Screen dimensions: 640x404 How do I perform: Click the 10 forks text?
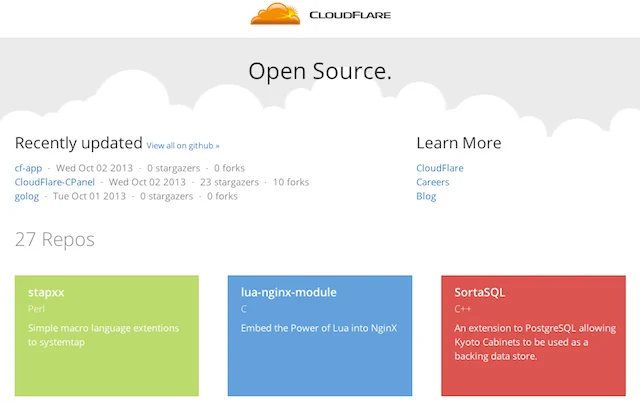coord(291,182)
